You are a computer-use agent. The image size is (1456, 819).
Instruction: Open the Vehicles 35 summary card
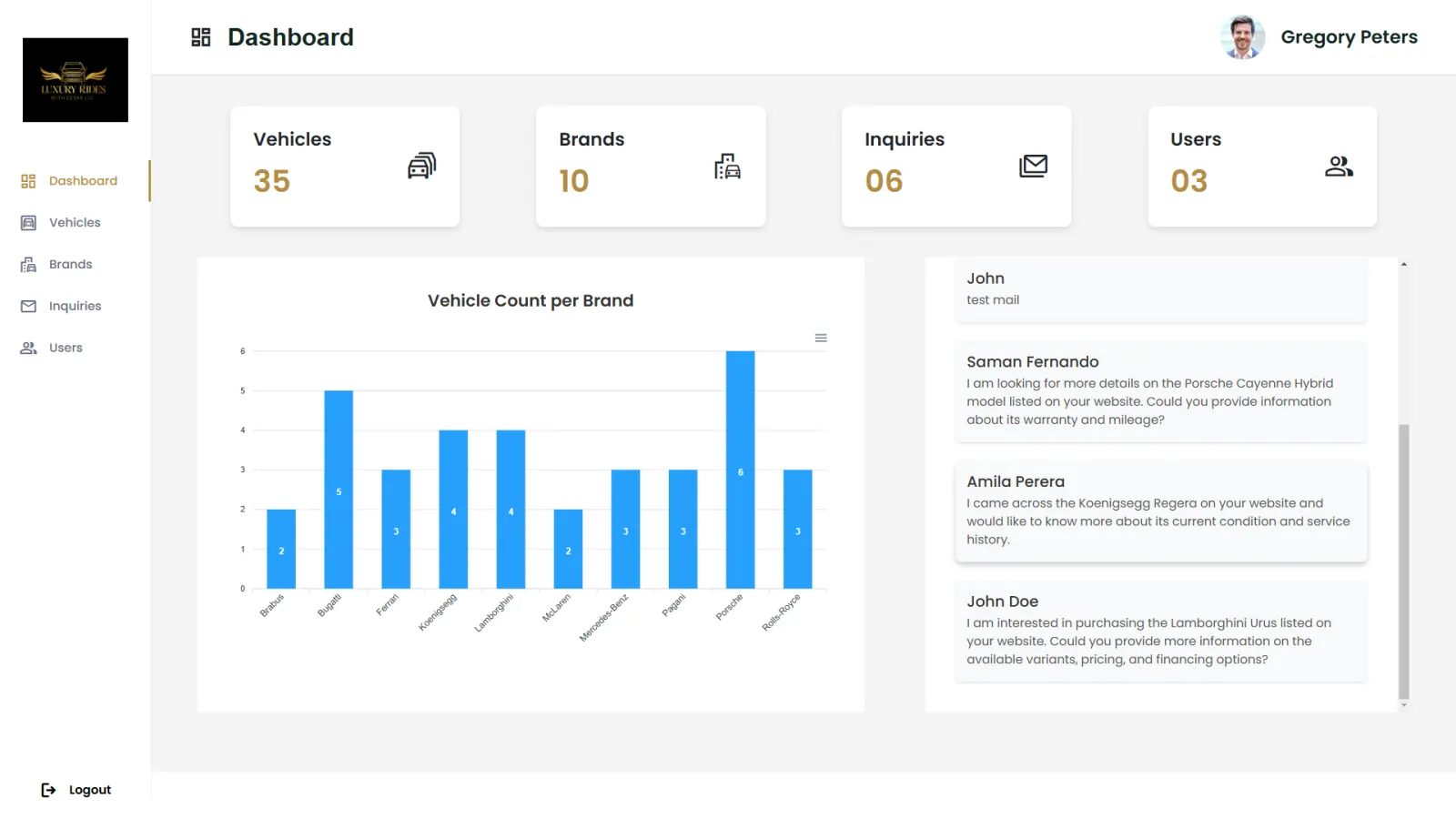point(345,167)
